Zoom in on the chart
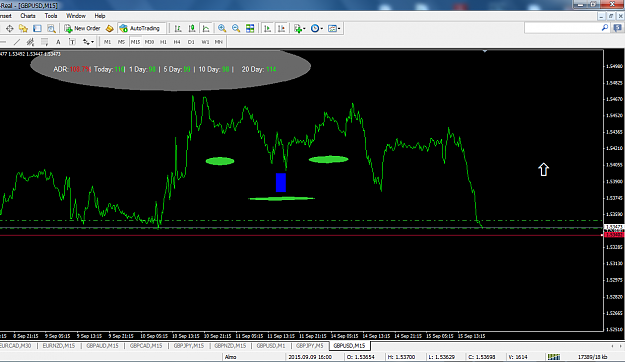This screenshot has height=362, width=625. click(222, 28)
